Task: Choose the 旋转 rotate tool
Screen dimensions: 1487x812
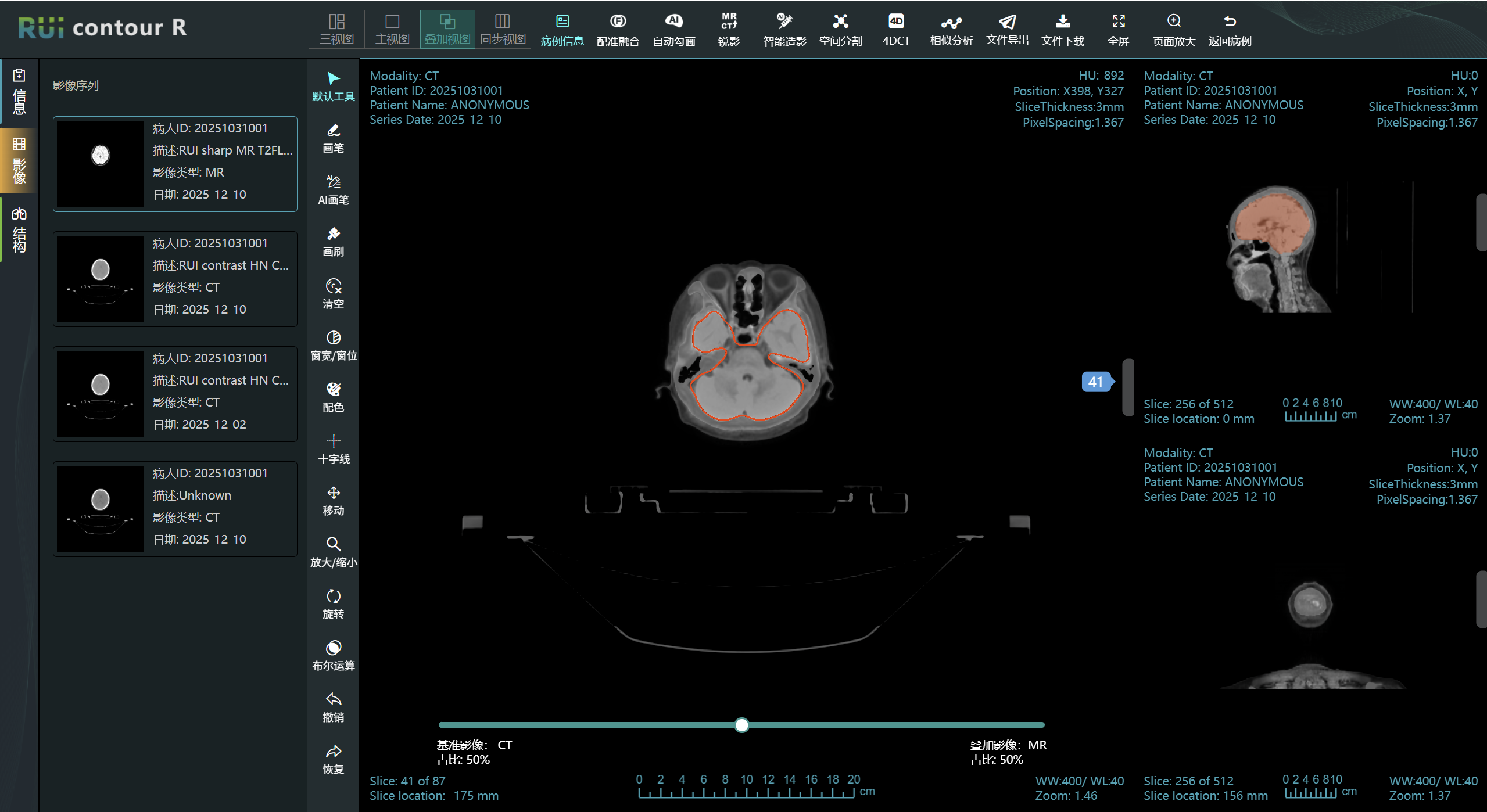Action: tap(333, 603)
